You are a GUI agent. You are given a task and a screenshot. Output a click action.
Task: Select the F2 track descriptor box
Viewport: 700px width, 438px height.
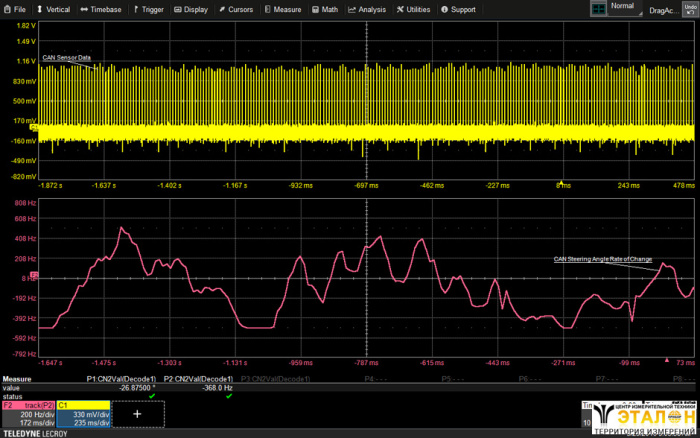pyautogui.click(x=28, y=415)
